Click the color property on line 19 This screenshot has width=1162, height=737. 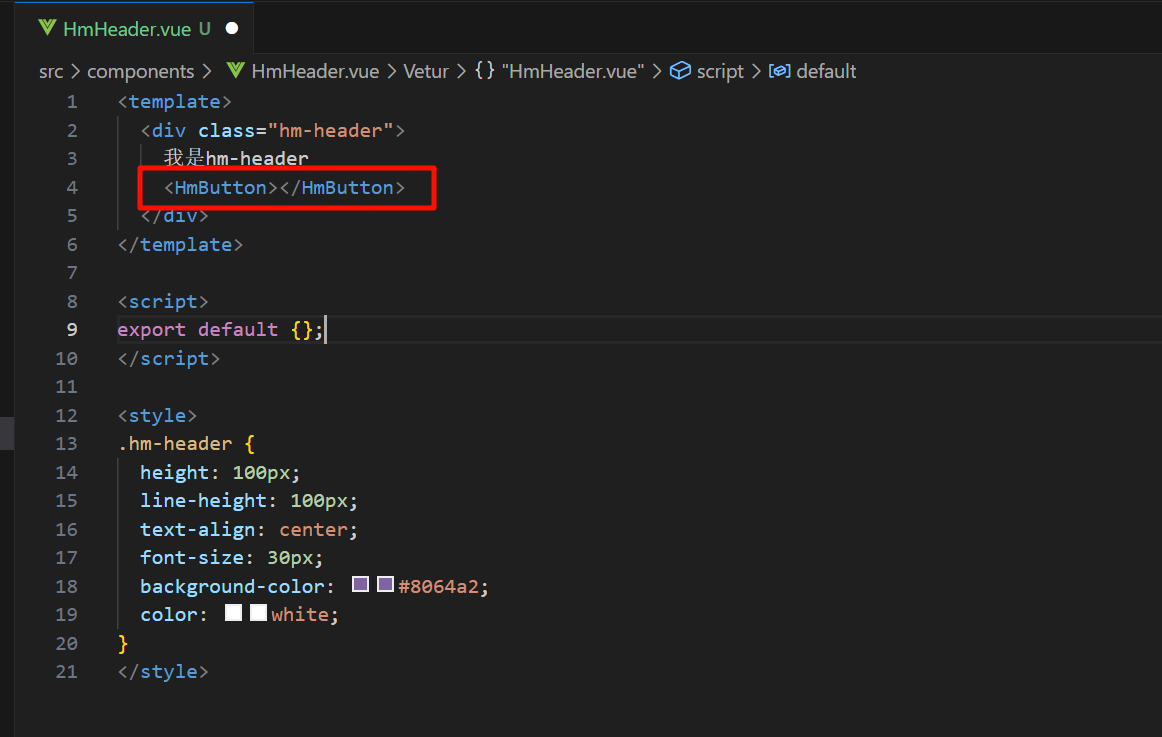pos(169,615)
